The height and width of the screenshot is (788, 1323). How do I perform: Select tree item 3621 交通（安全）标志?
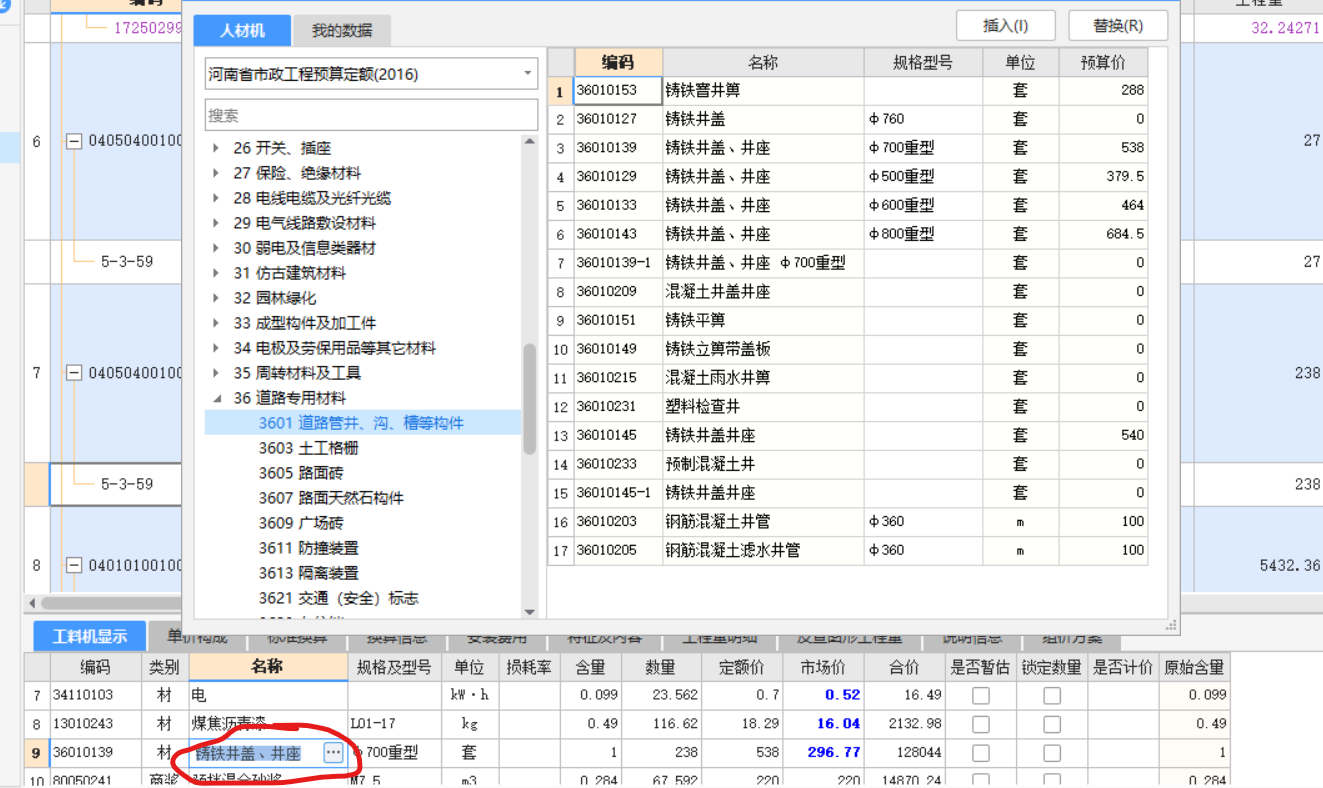click(x=339, y=598)
